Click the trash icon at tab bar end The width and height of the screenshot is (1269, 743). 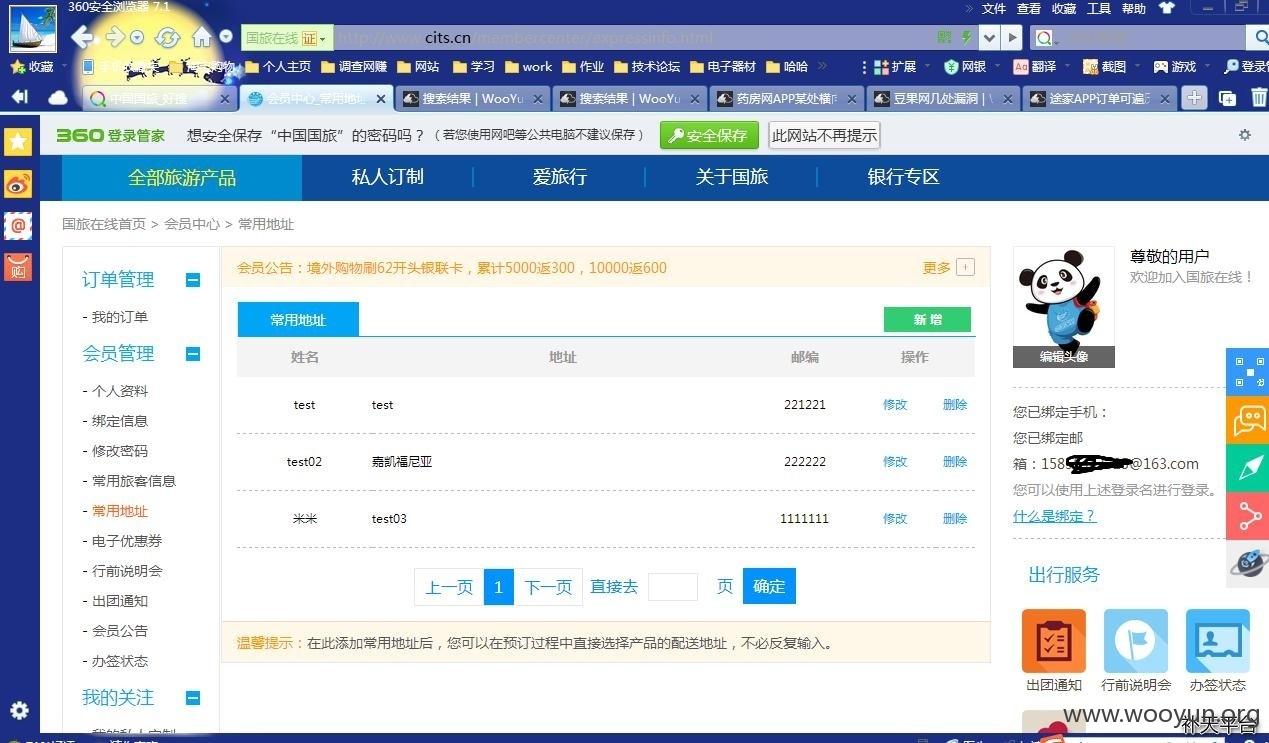(x=1258, y=98)
